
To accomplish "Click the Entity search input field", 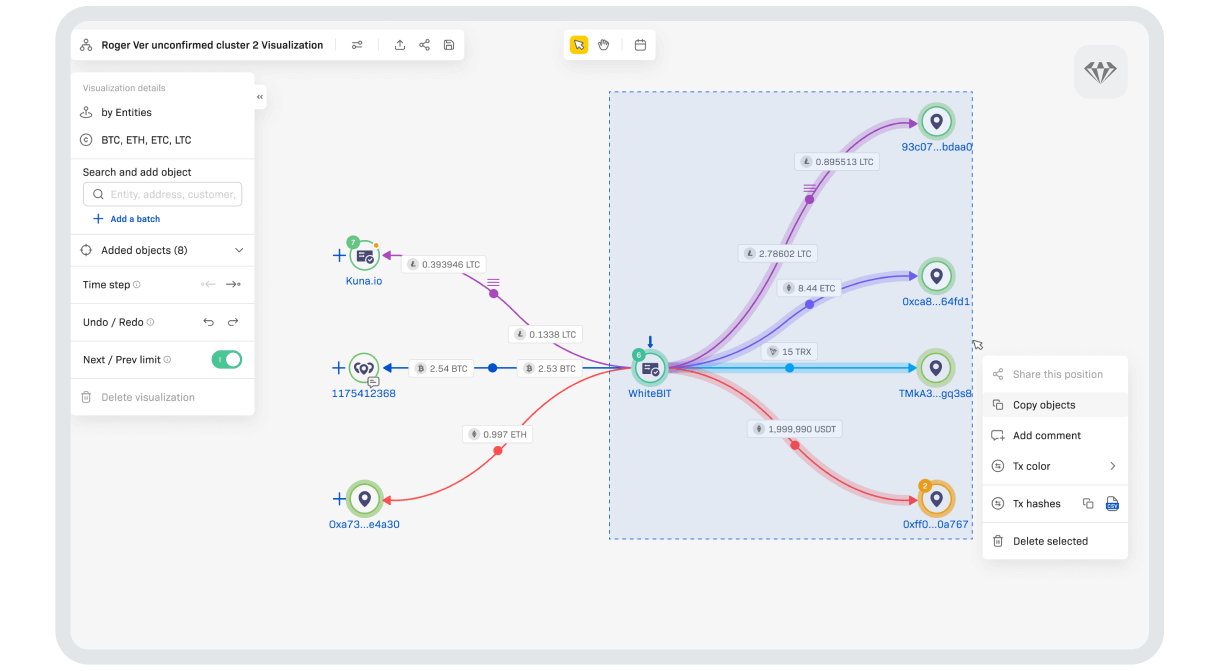I will pyautogui.click(x=162, y=194).
